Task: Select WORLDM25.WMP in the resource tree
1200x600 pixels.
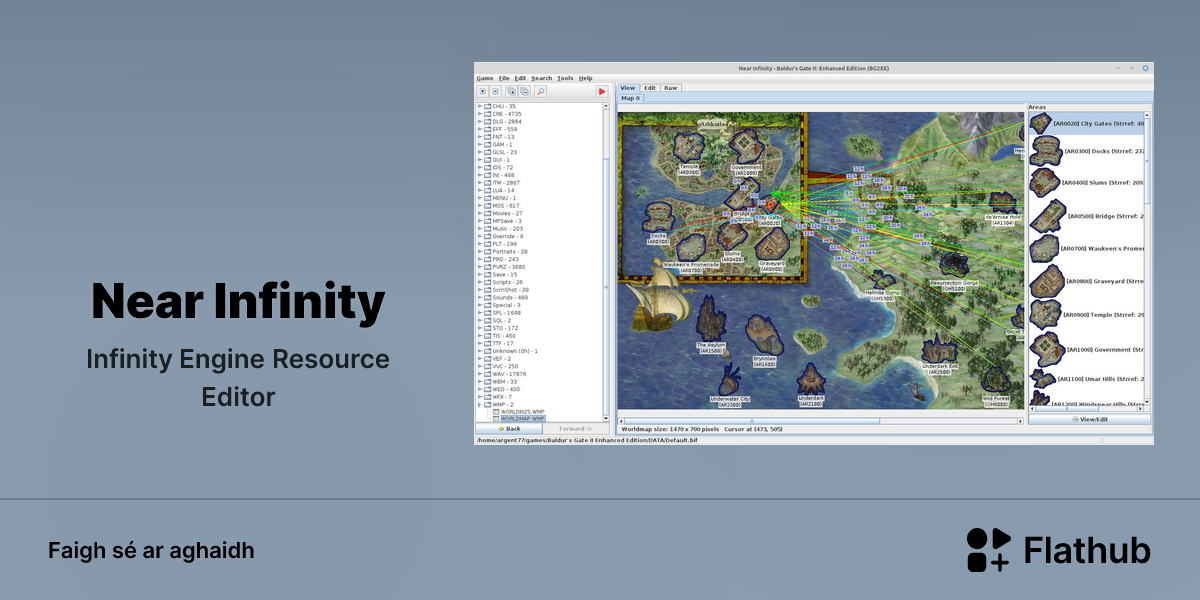Action: click(x=520, y=411)
